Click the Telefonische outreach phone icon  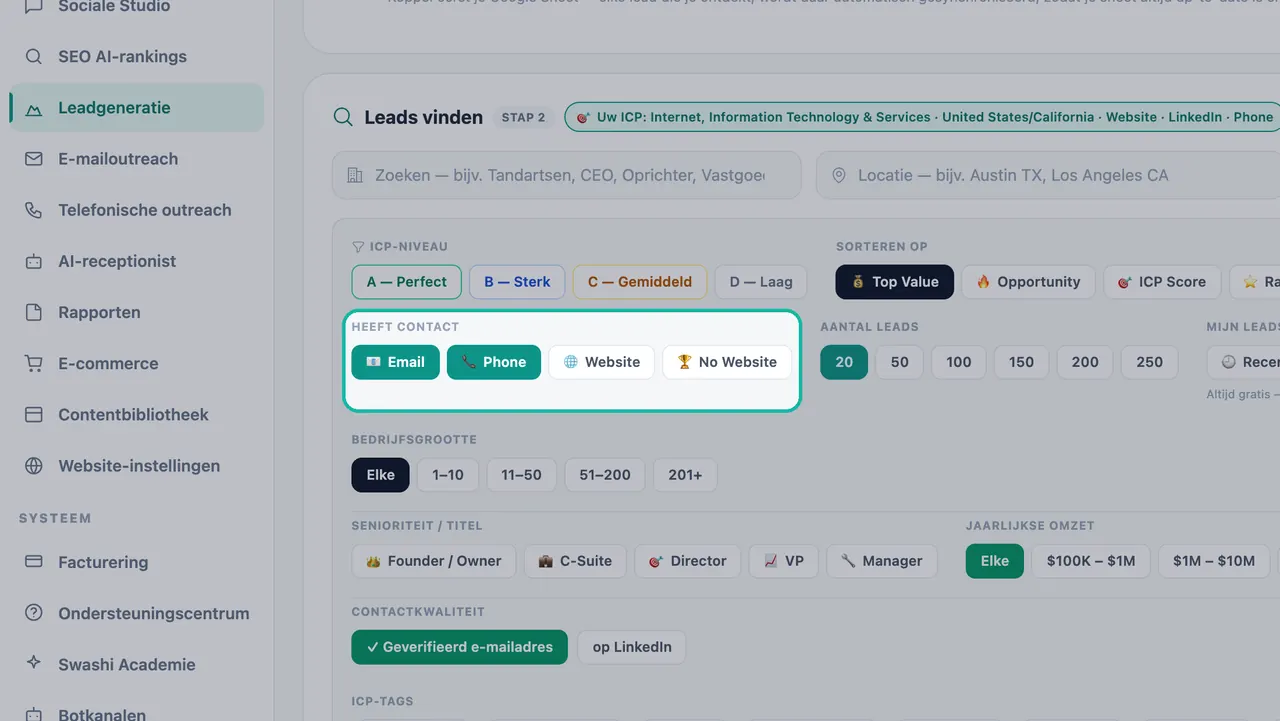tap(34, 210)
